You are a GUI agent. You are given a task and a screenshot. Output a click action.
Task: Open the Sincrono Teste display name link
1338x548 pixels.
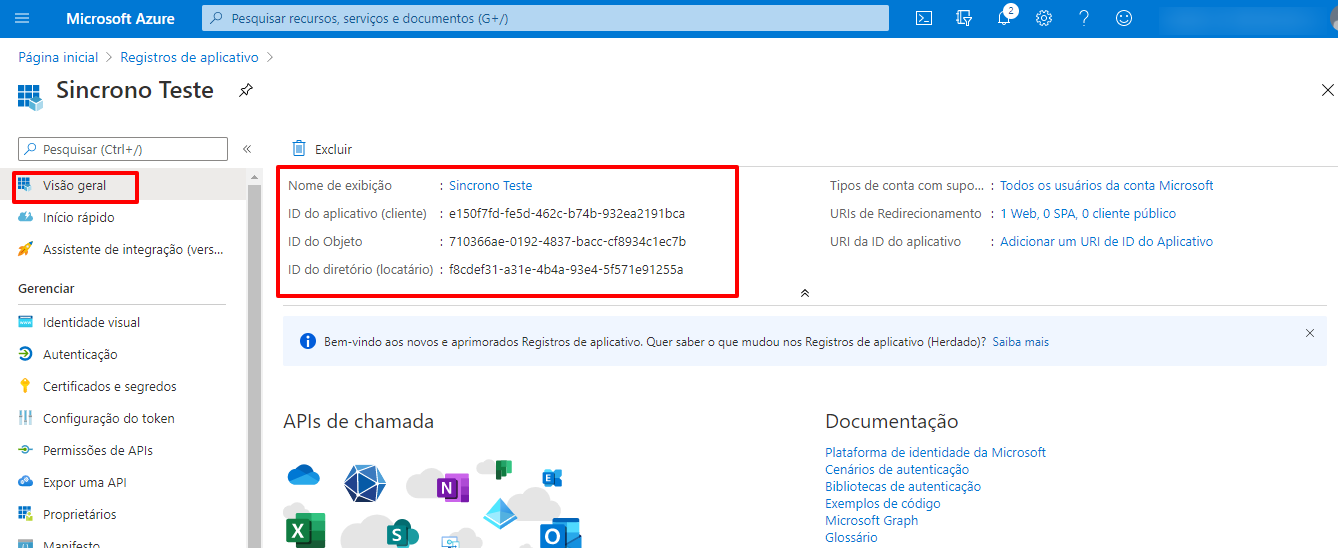pos(491,185)
